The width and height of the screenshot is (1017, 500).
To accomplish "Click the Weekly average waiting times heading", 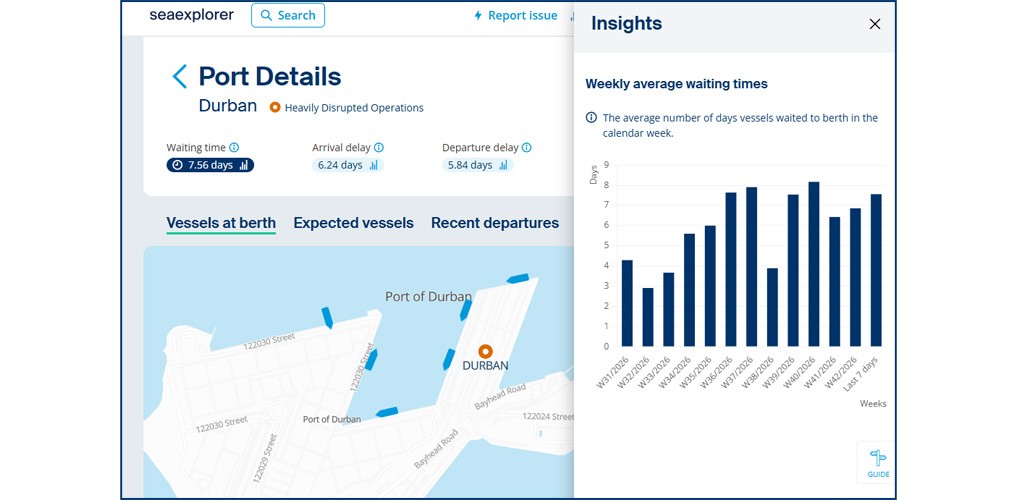I will pyautogui.click(x=676, y=84).
